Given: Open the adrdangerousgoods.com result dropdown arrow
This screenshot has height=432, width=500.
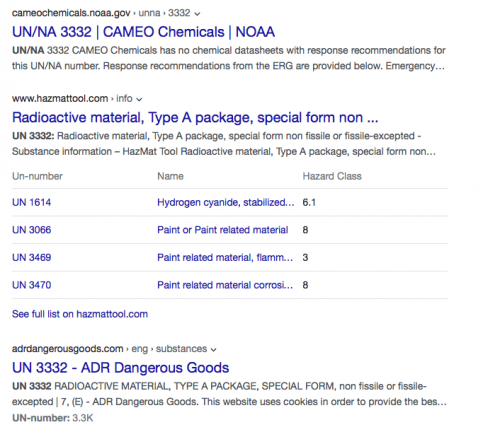Looking at the screenshot, I should click(214, 350).
